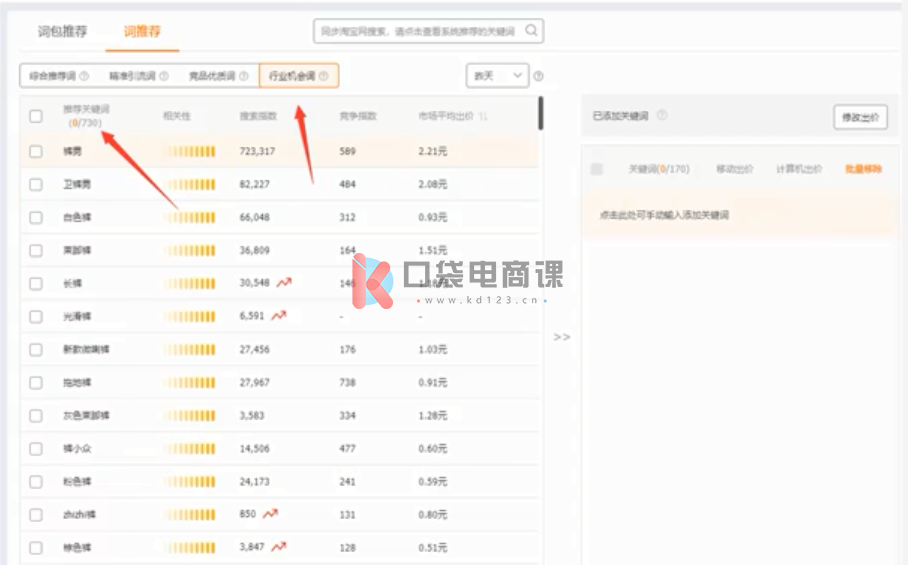Open the 昨天 date range dropdown
Screen dimensions: 908x565
pos(497,76)
